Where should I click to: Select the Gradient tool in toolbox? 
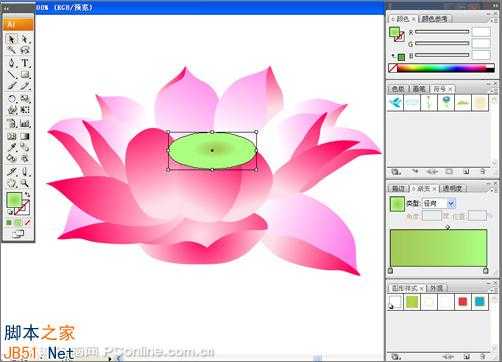point(25,136)
